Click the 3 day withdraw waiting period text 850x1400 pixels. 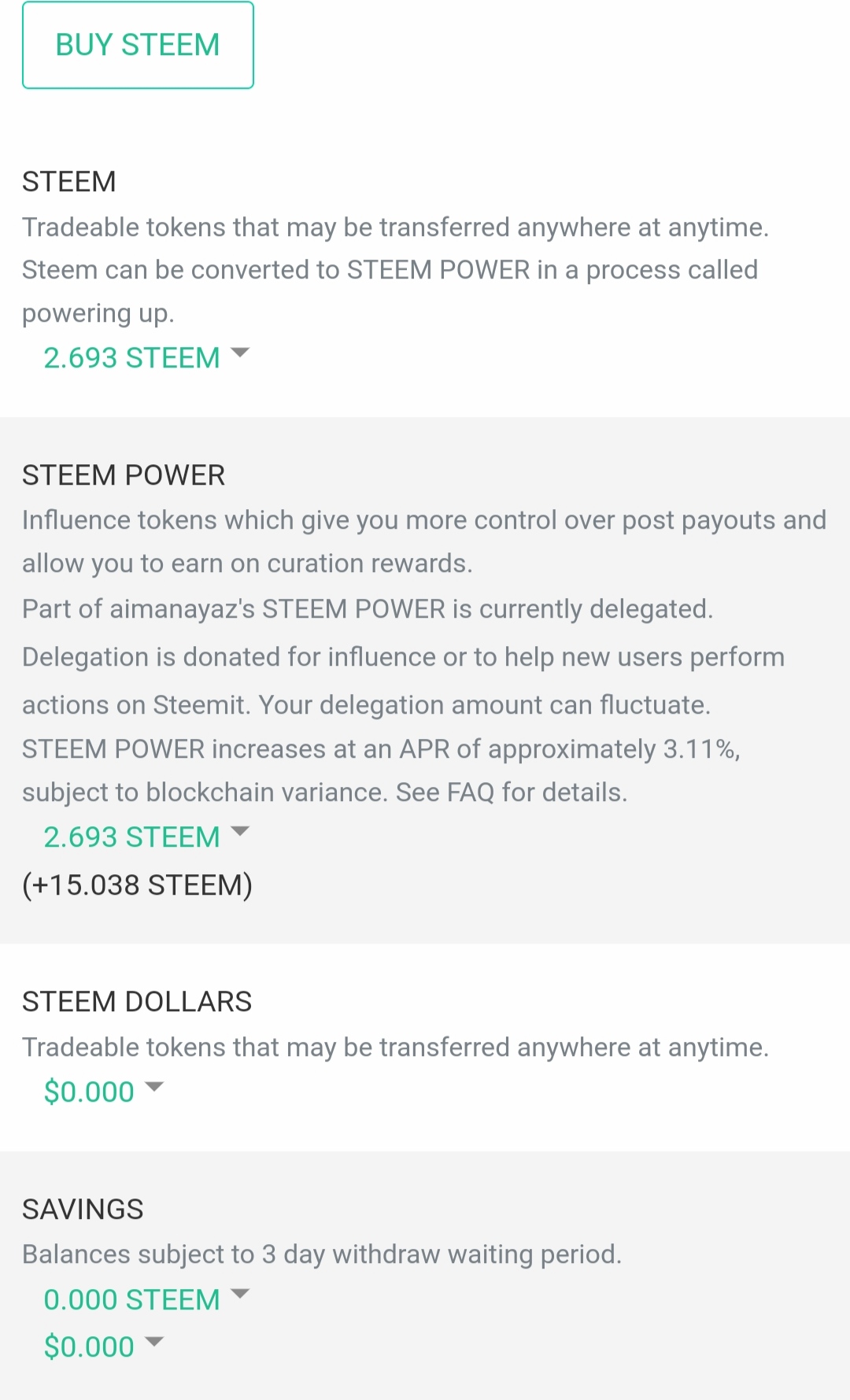coord(322,1254)
